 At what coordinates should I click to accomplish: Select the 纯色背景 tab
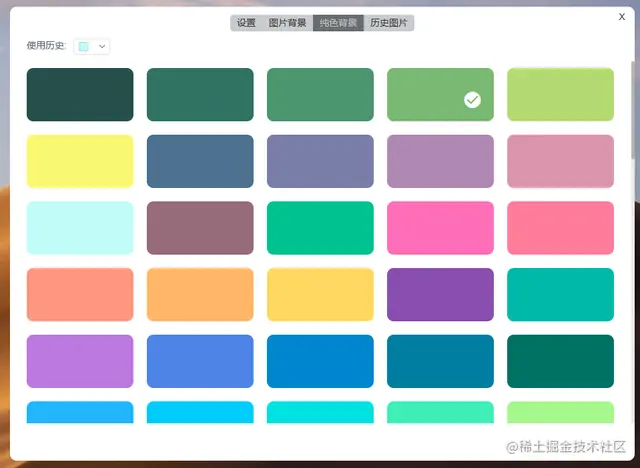(x=338, y=23)
